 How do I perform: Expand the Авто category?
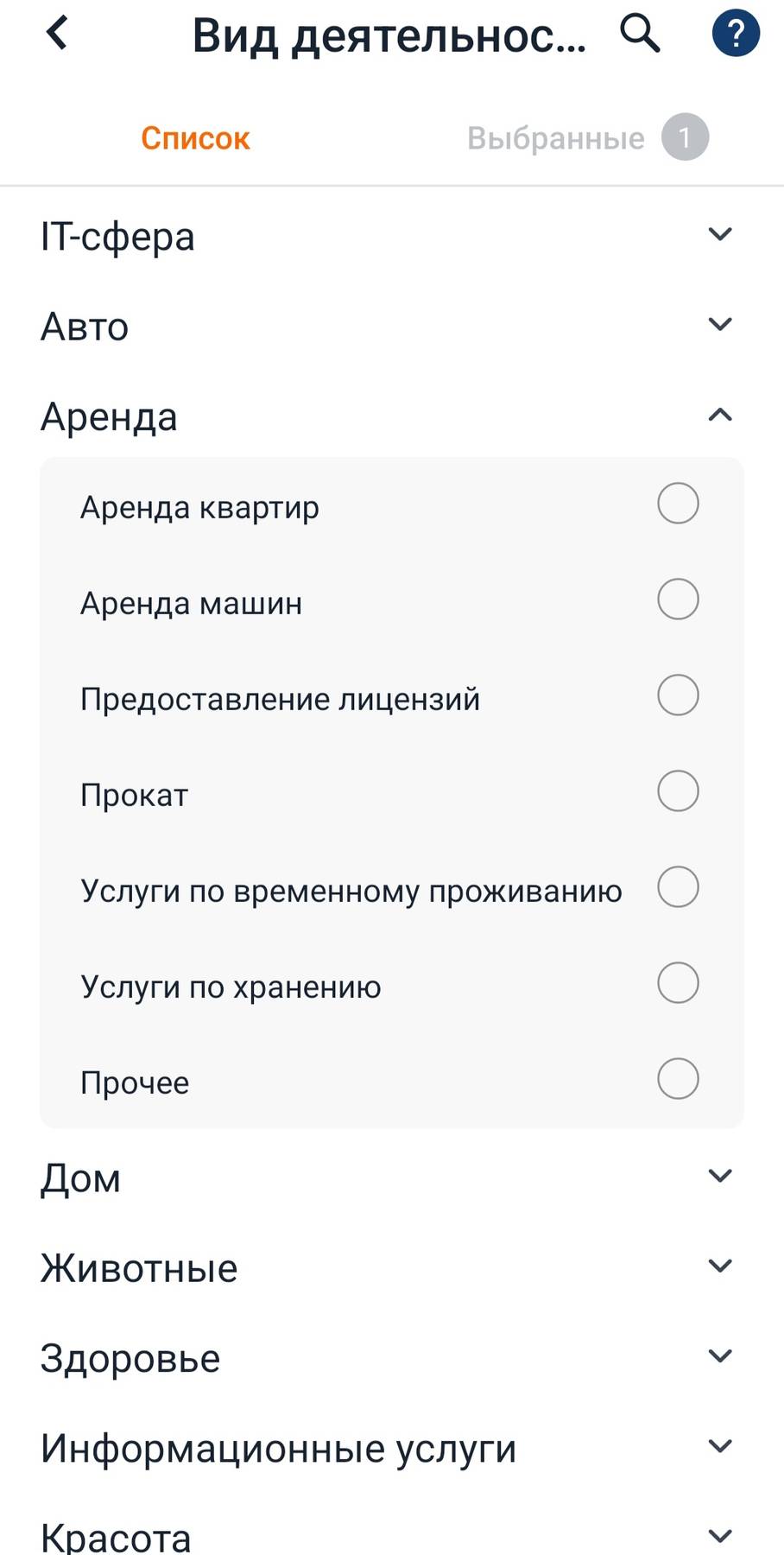tap(718, 325)
